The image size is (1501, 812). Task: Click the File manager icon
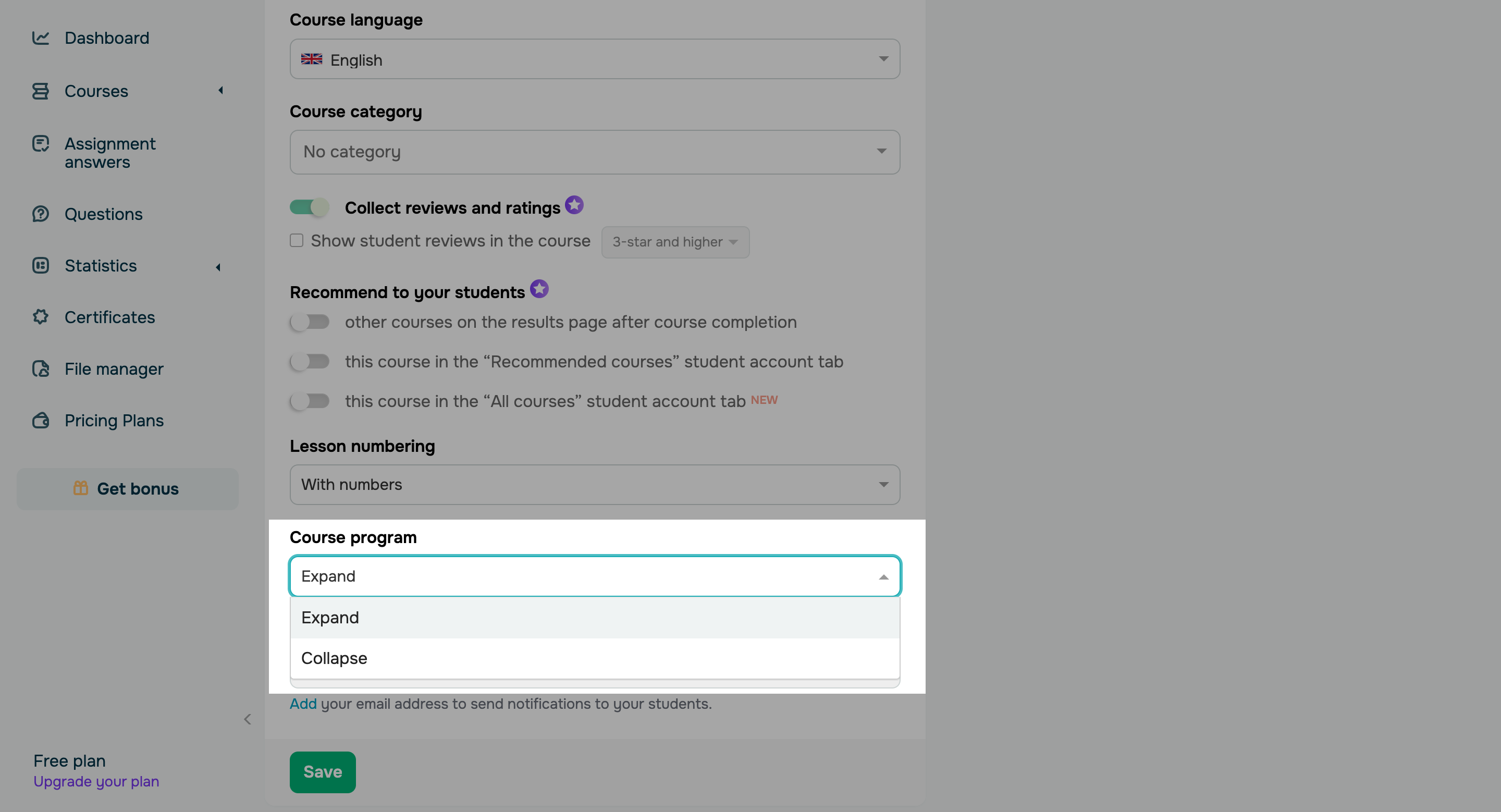pos(40,368)
